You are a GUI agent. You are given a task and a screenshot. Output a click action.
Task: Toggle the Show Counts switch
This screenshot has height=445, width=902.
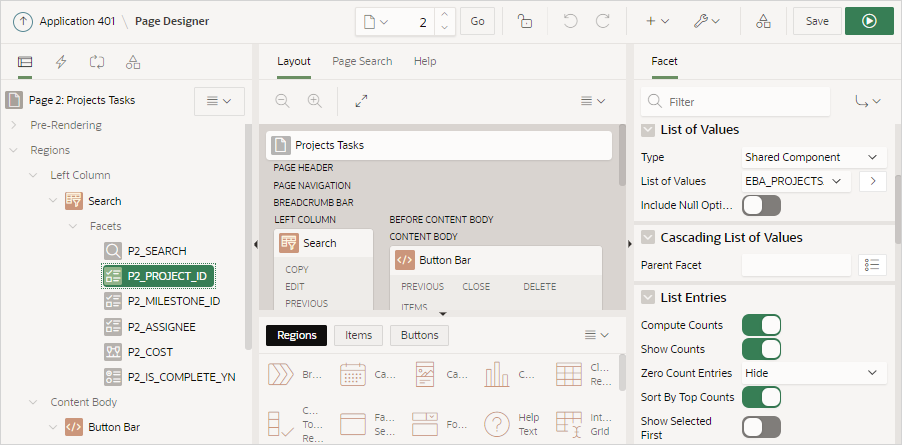(761, 349)
